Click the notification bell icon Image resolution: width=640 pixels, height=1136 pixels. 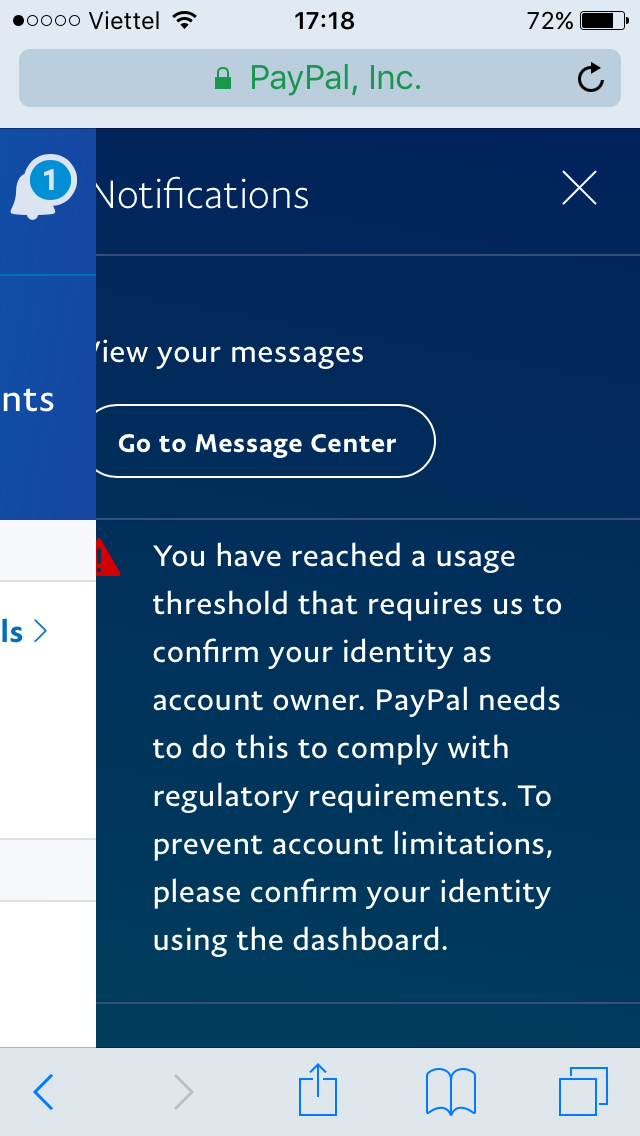click(44, 188)
